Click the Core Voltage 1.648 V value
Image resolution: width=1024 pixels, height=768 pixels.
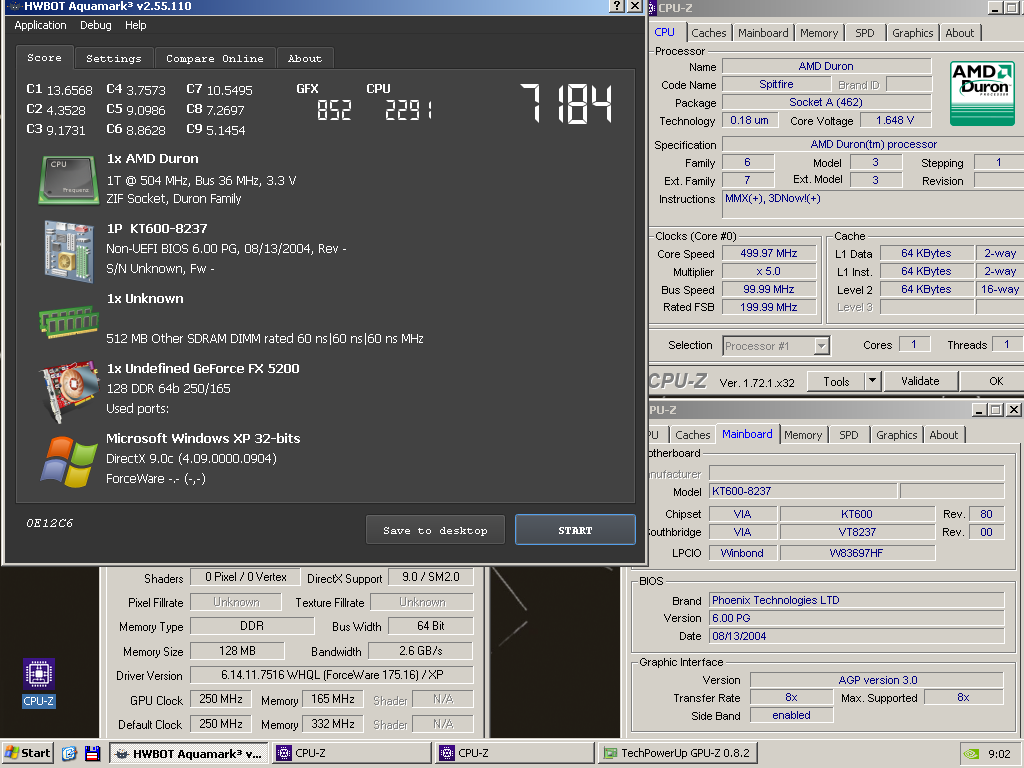click(x=895, y=120)
